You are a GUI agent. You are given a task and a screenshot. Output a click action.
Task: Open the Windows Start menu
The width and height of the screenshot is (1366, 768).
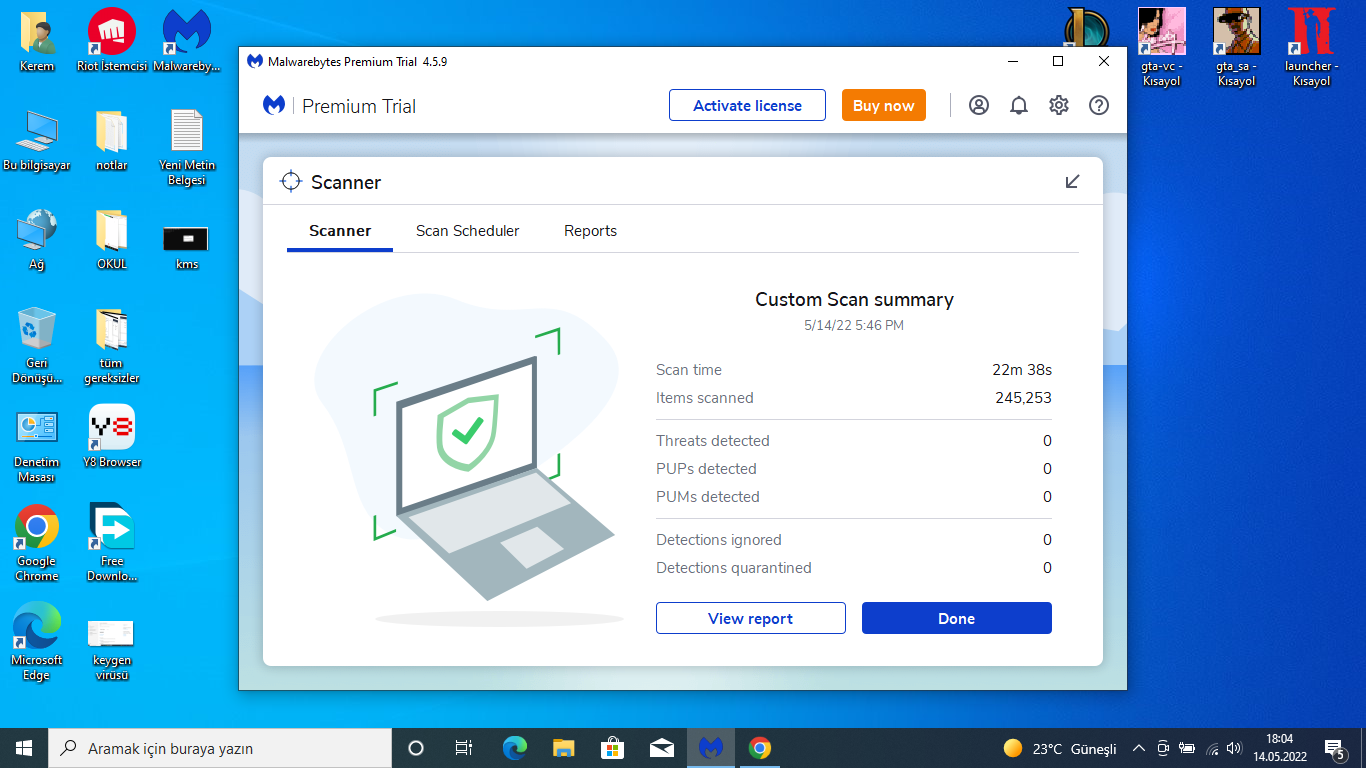pos(24,748)
